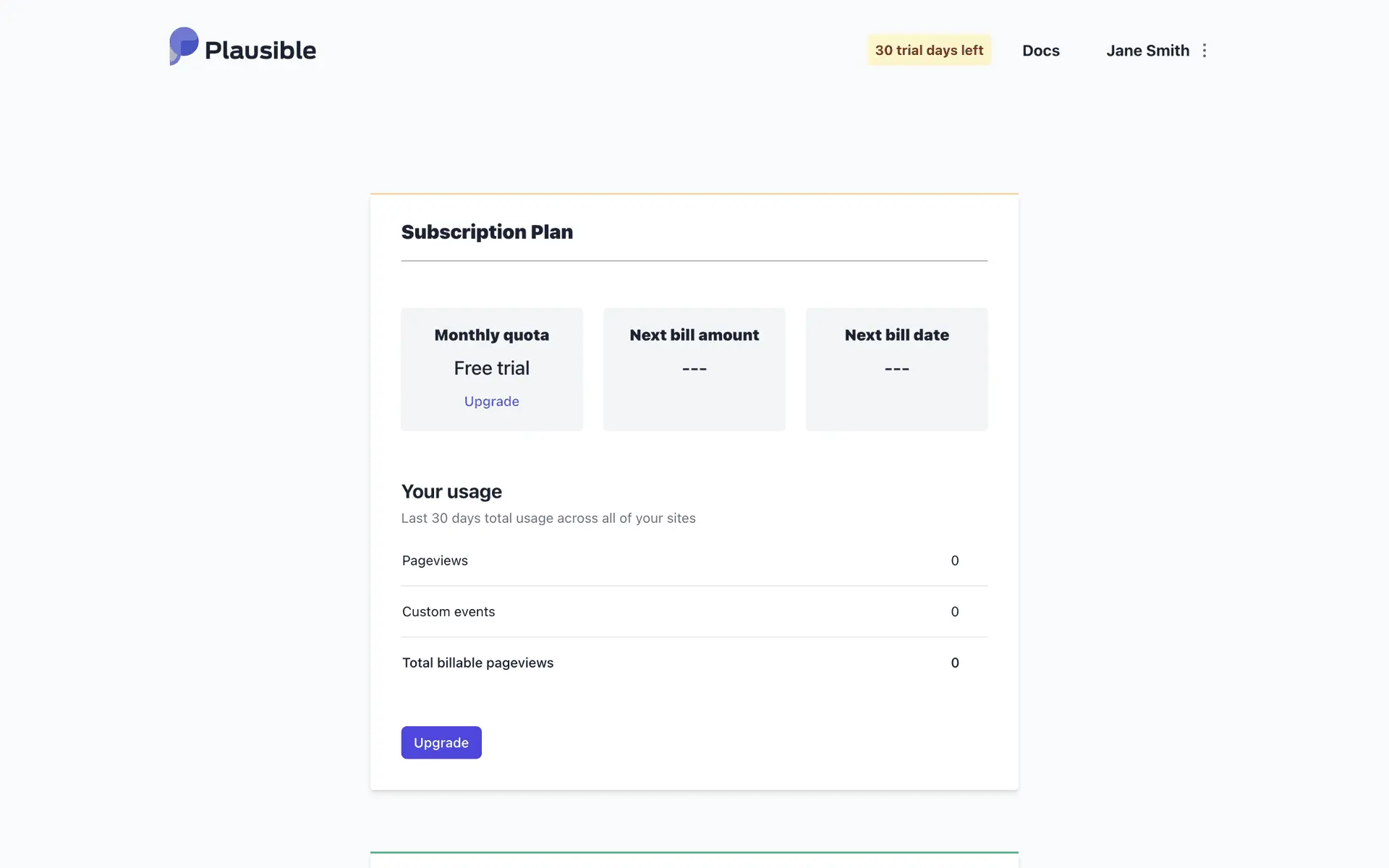
Task: Click the Next bill amount card
Action: click(x=694, y=369)
